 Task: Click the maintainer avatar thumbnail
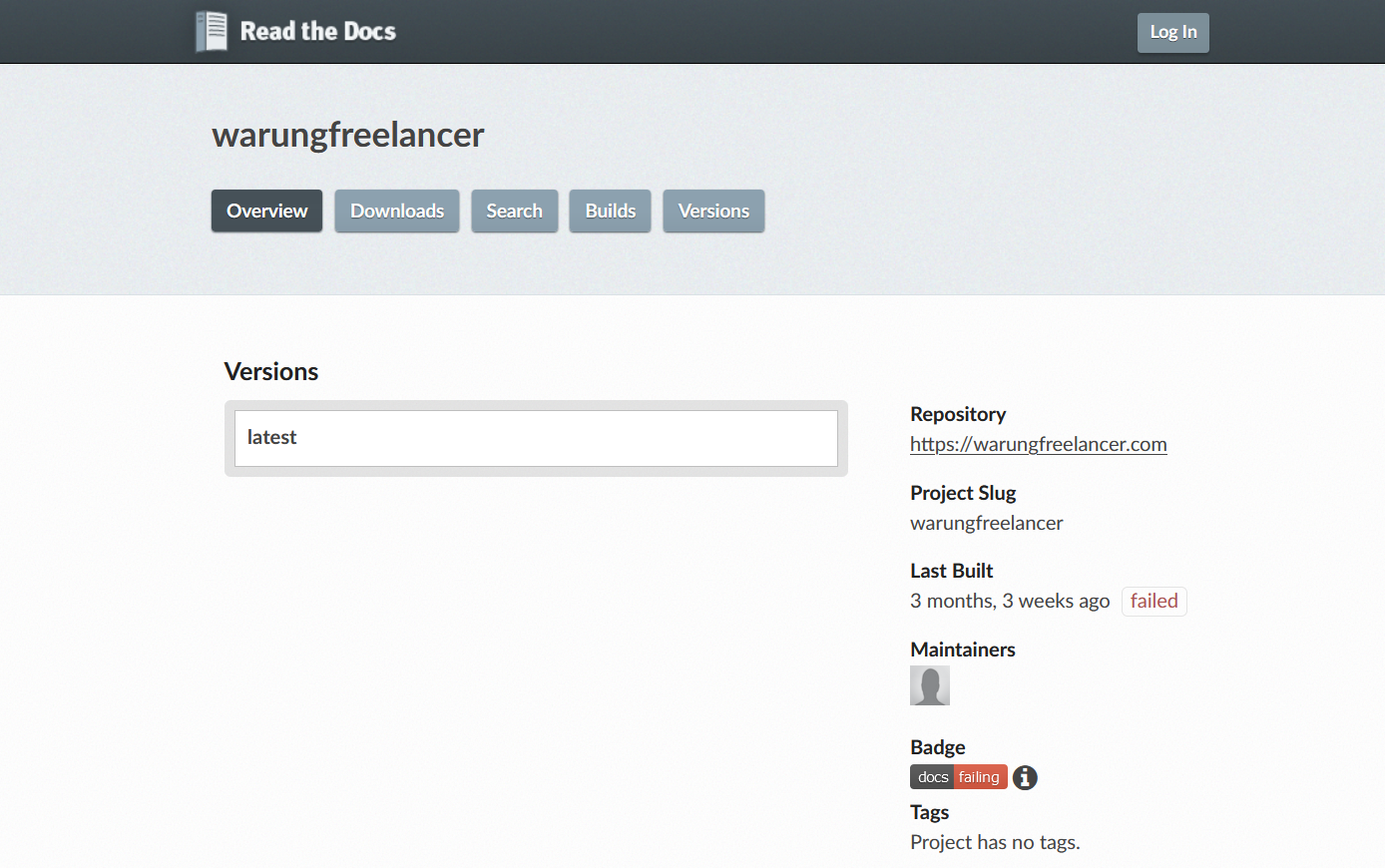[929, 685]
